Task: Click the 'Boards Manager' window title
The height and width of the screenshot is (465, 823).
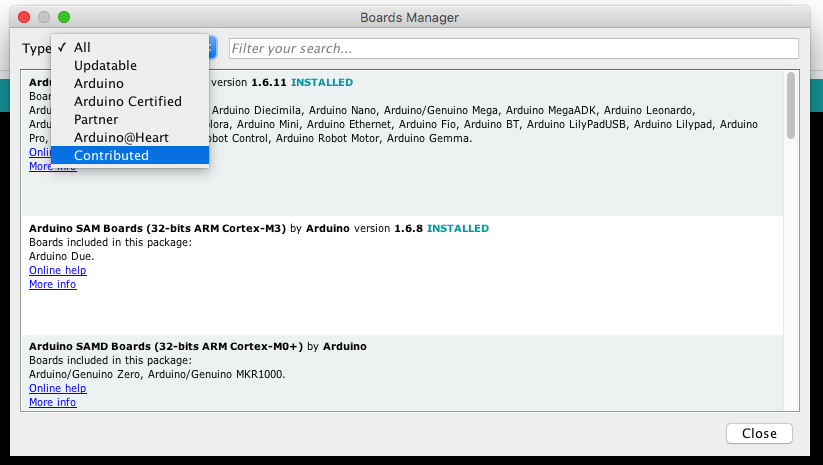Action: [409, 17]
